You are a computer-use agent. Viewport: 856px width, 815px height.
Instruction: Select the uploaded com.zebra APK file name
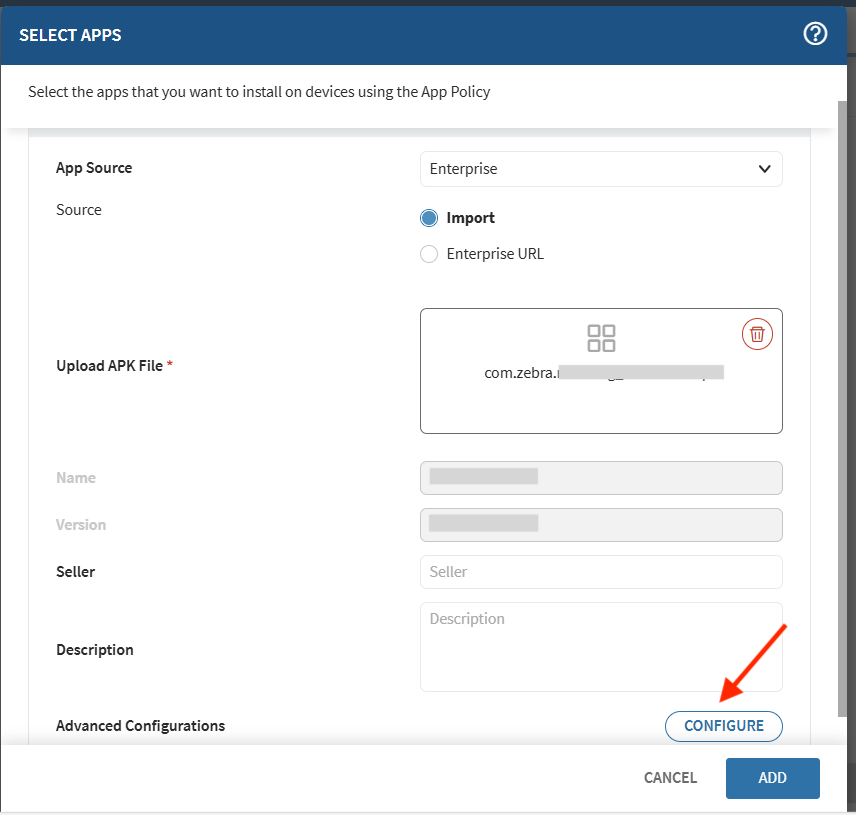602,373
